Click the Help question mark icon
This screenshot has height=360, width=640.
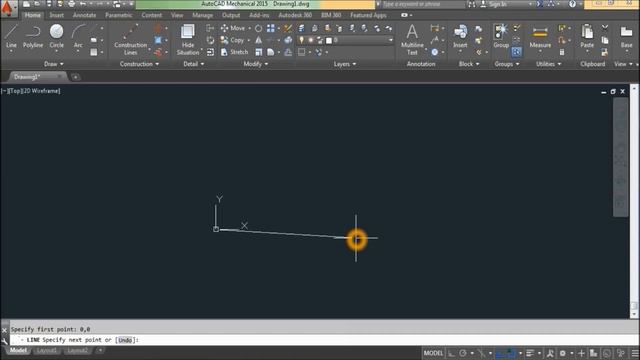572,4
